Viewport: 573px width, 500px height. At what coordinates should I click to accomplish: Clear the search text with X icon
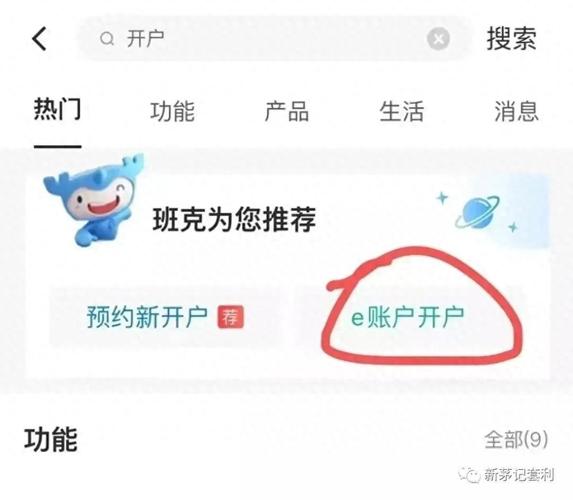(439, 38)
